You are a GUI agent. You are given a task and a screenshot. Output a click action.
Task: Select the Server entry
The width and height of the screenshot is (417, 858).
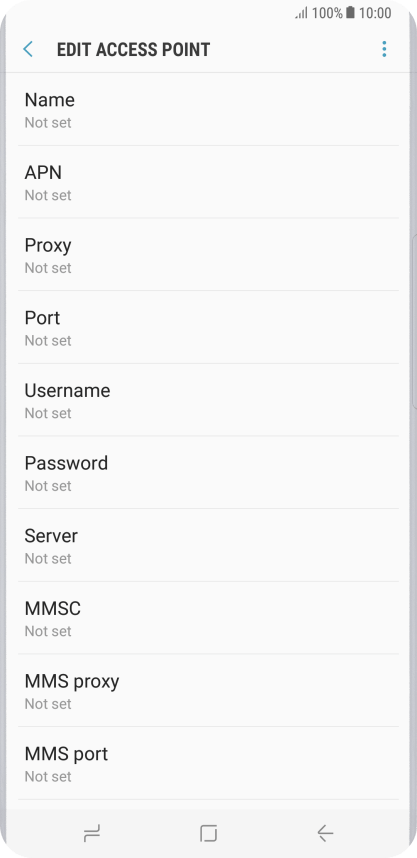click(x=208, y=546)
